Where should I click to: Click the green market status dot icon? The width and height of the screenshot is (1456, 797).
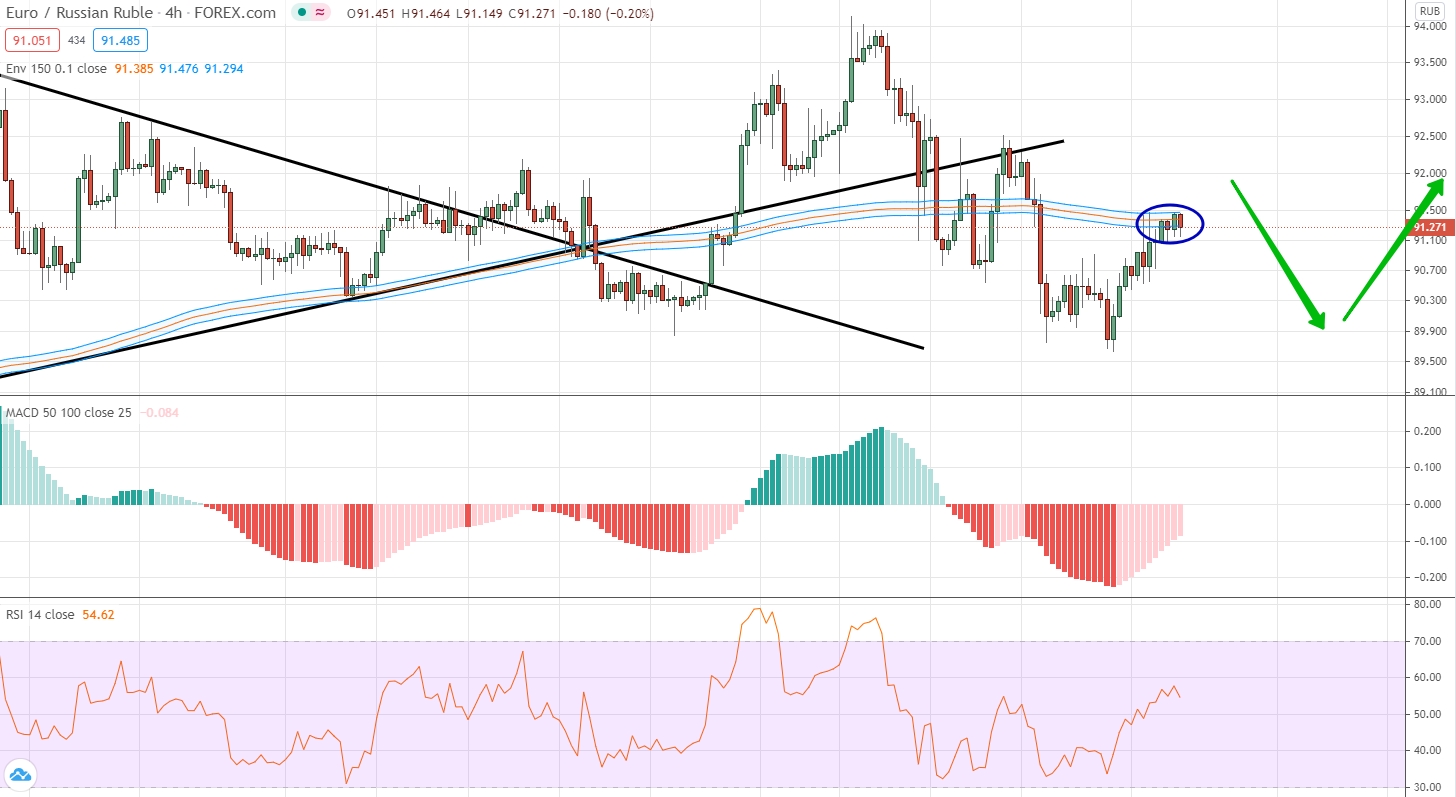[303, 13]
